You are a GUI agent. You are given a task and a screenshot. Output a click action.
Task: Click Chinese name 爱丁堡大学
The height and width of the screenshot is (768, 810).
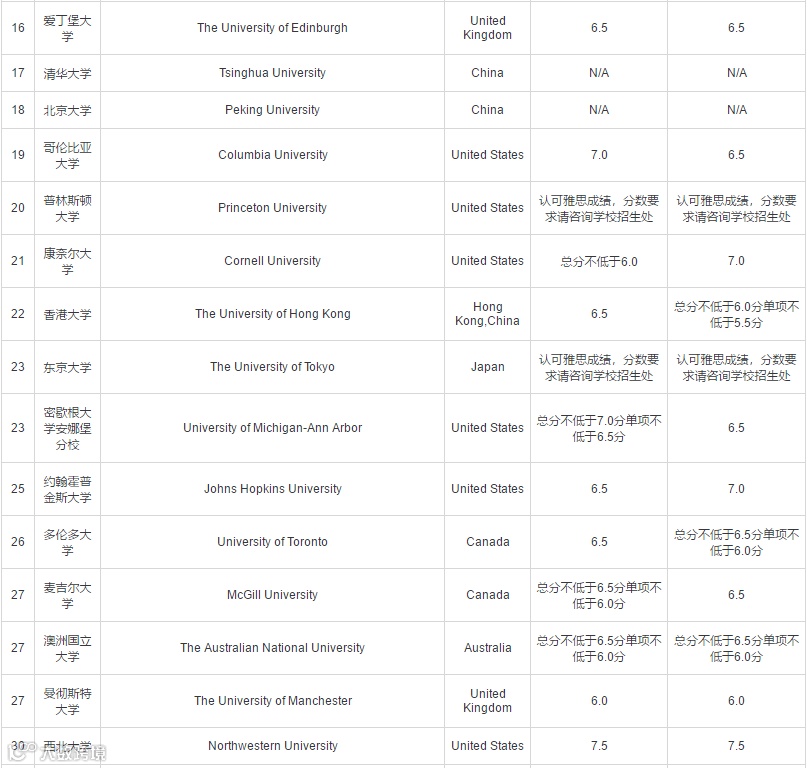tap(67, 28)
